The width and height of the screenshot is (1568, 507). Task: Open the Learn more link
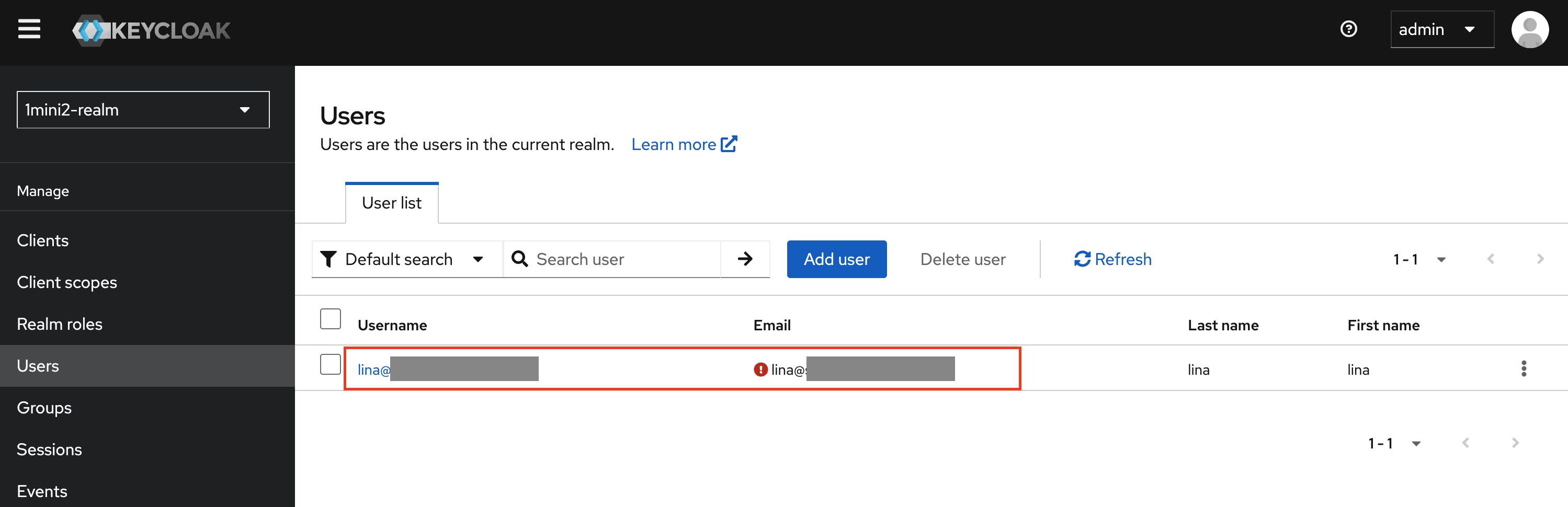684,144
